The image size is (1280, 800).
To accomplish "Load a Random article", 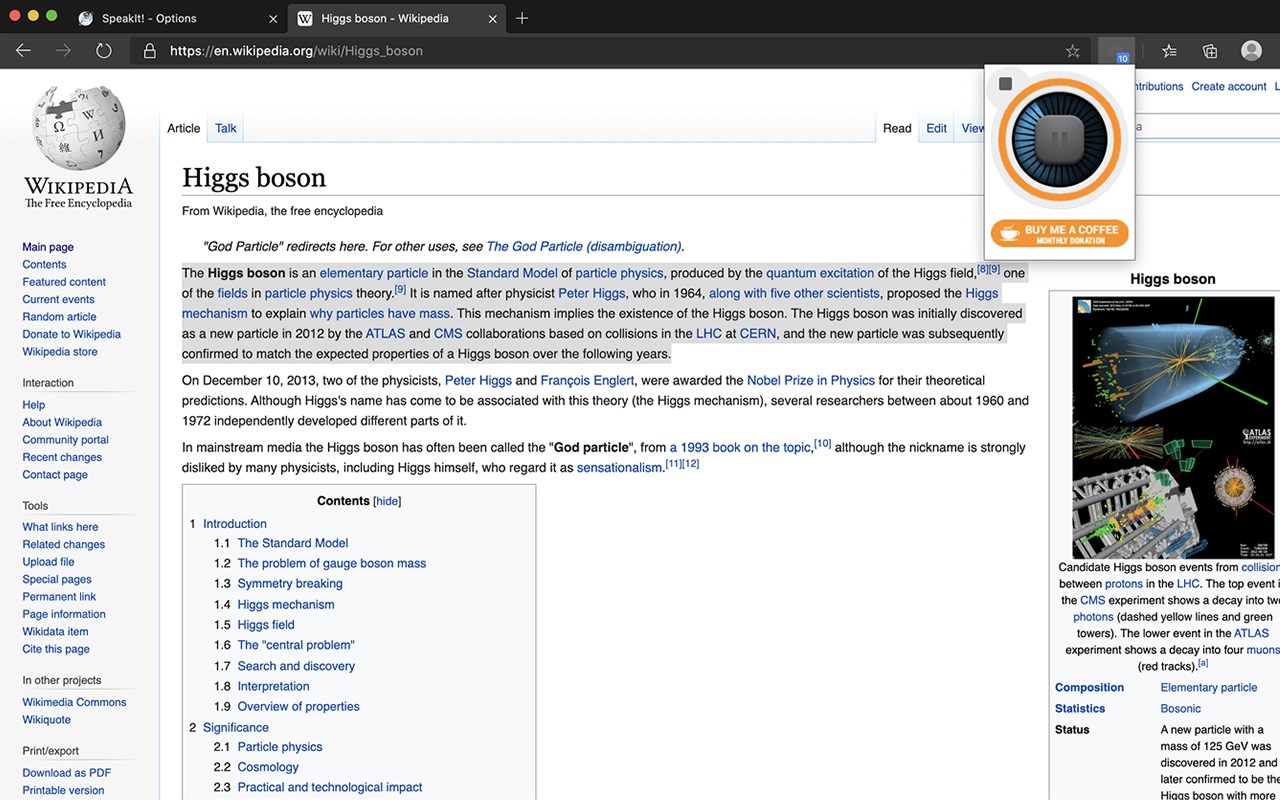I will [x=60, y=317].
